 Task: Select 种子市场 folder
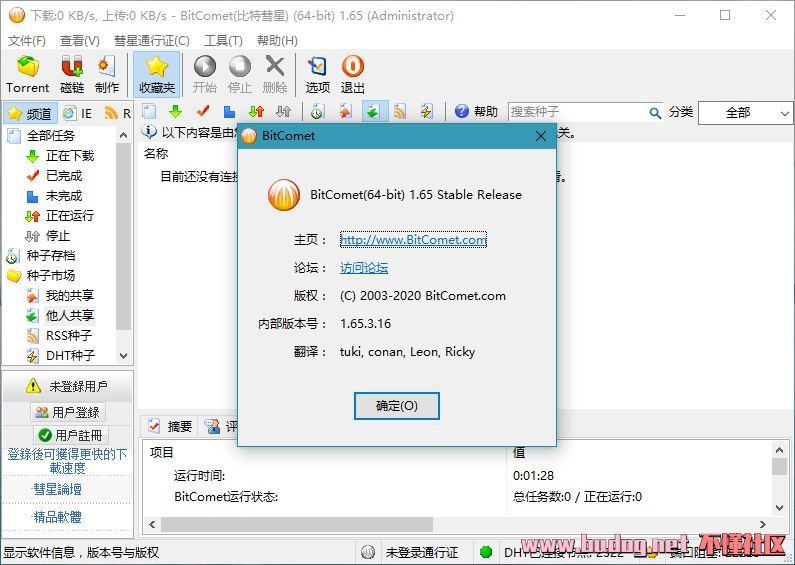[x=50, y=275]
